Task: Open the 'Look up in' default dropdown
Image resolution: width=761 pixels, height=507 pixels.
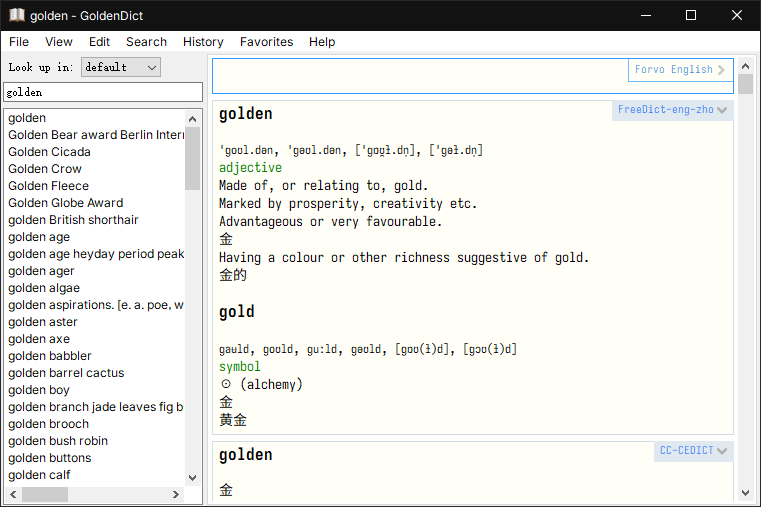Action: click(x=120, y=67)
